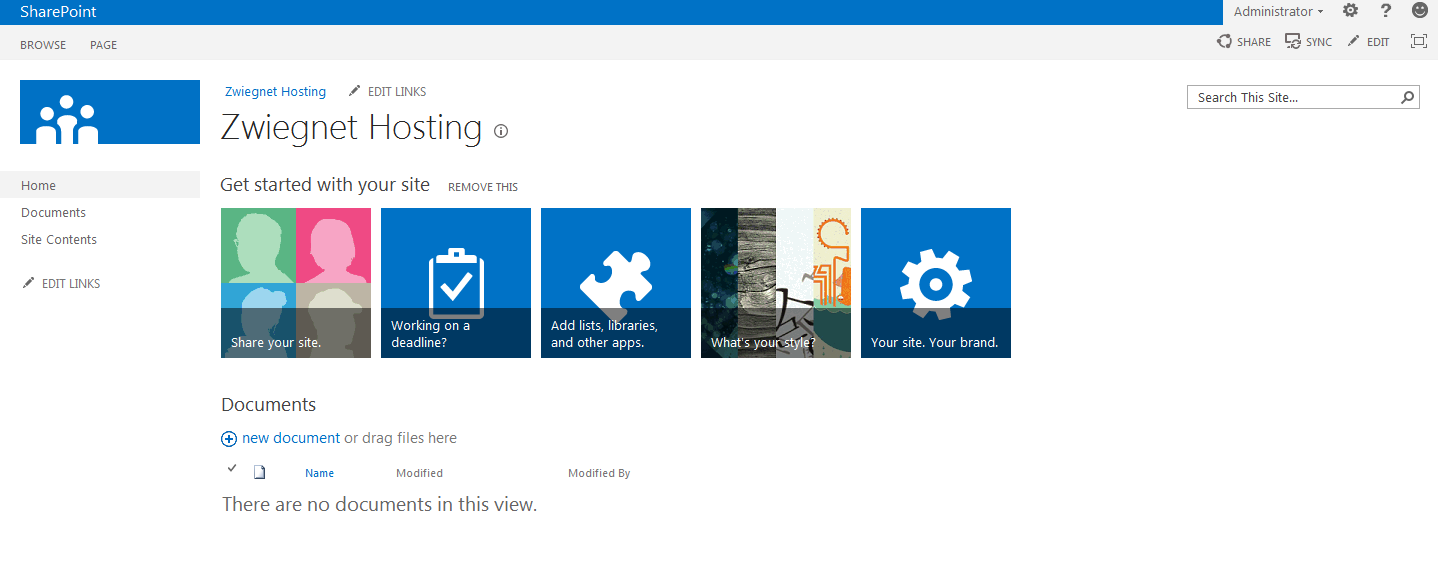Open the settings gear menu
The image size is (1438, 564).
tap(1350, 11)
